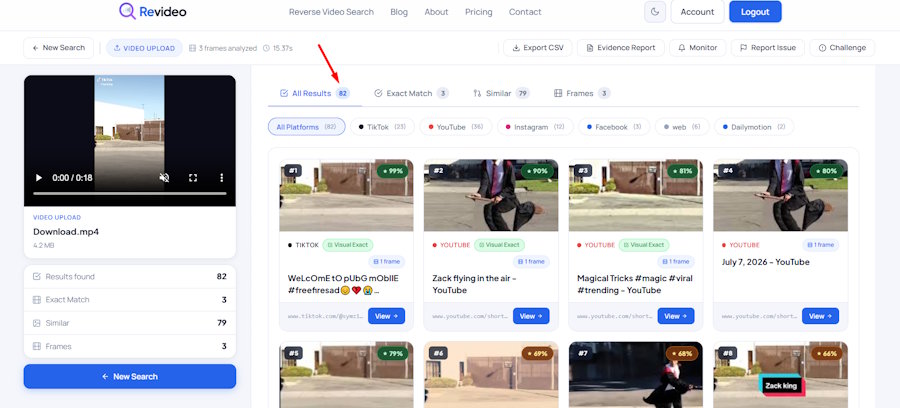
Task: Filter results by web
Action: tap(682, 127)
